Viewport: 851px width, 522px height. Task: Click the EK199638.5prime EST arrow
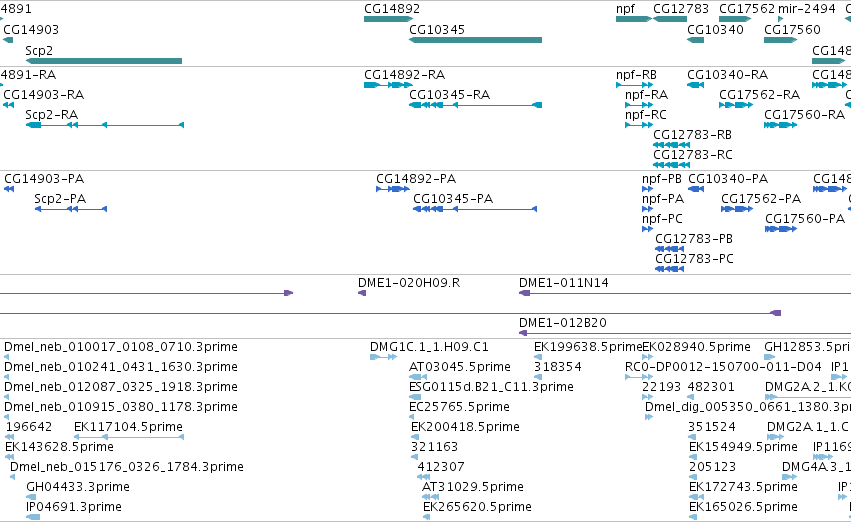(x=538, y=357)
